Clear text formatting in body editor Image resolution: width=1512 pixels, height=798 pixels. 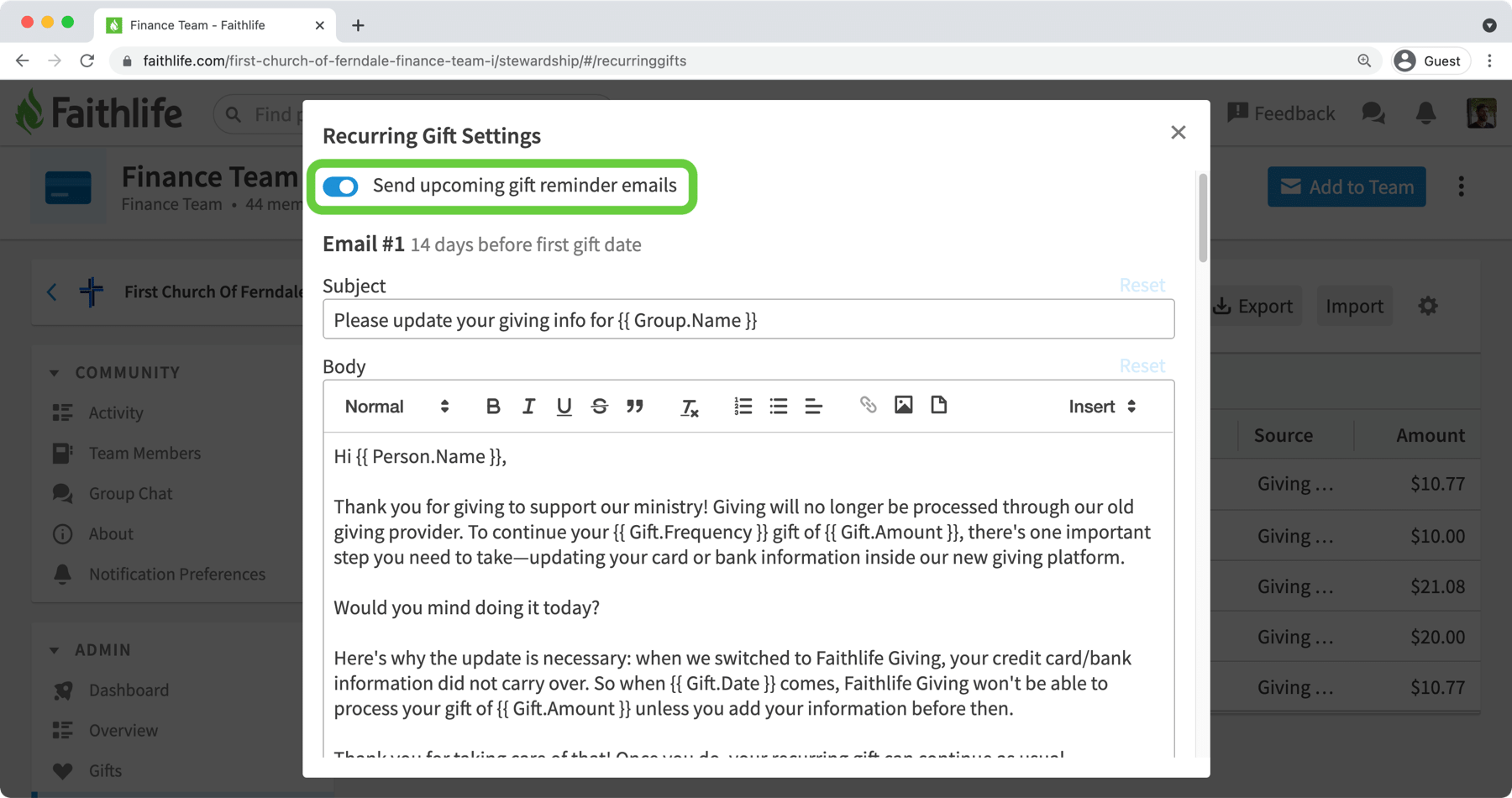click(689, 407)
